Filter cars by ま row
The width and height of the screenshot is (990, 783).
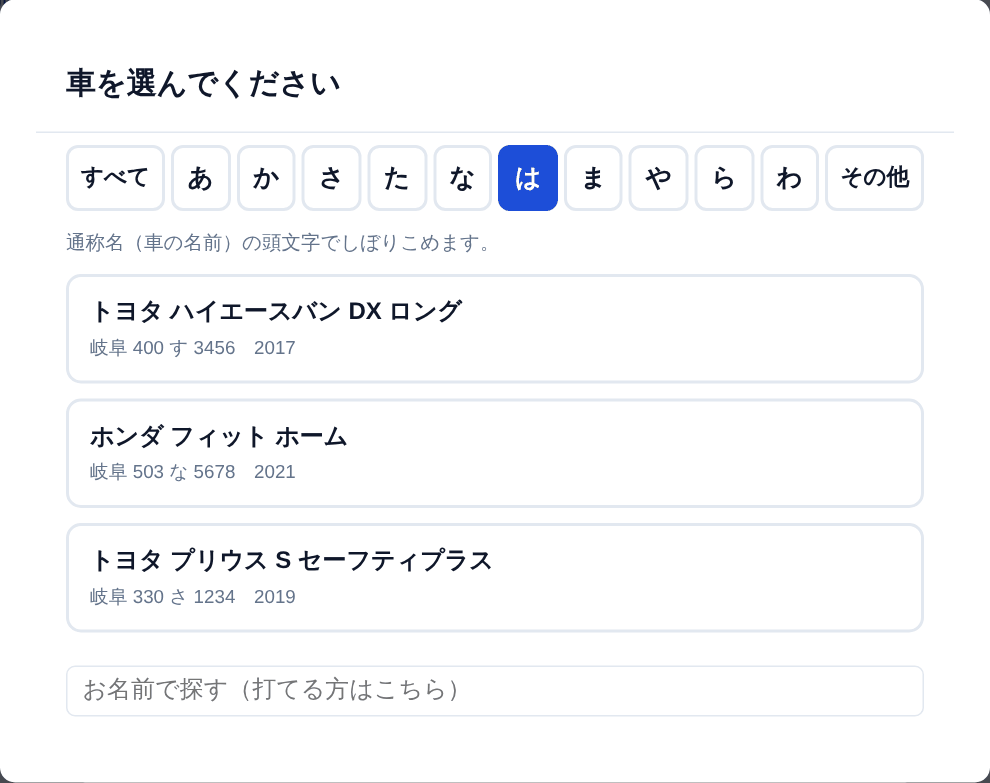click(x=593, y=178)
